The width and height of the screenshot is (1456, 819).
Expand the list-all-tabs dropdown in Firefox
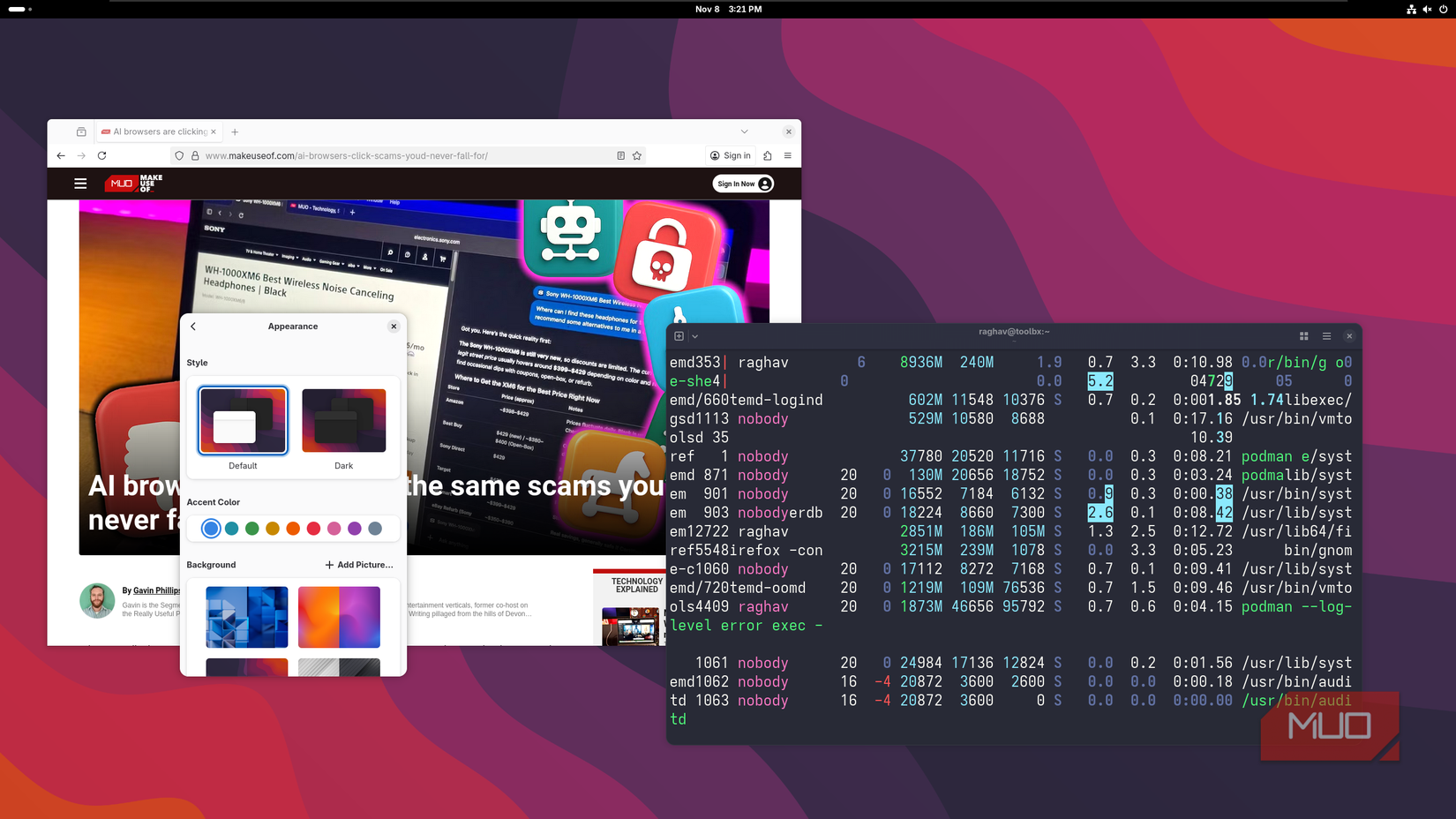tap(745, 131)
